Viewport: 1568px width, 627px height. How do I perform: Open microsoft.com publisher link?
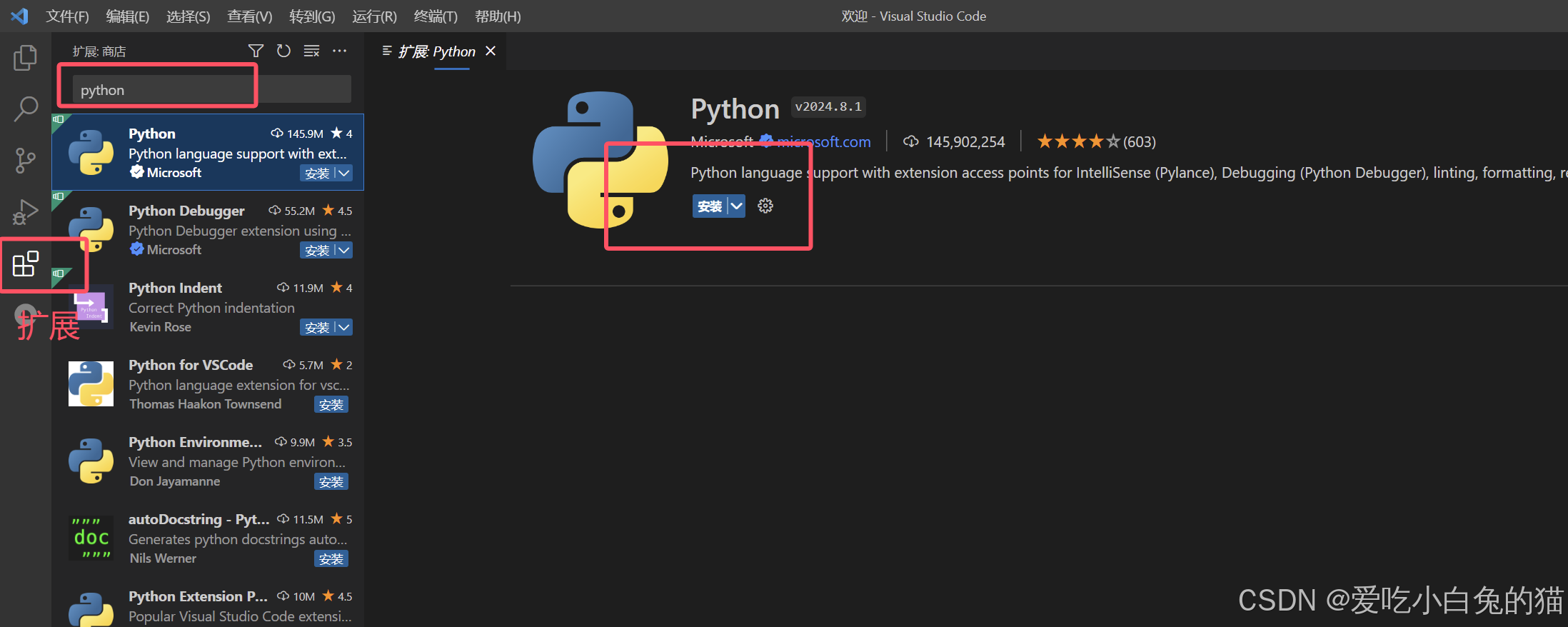[823, 141]
